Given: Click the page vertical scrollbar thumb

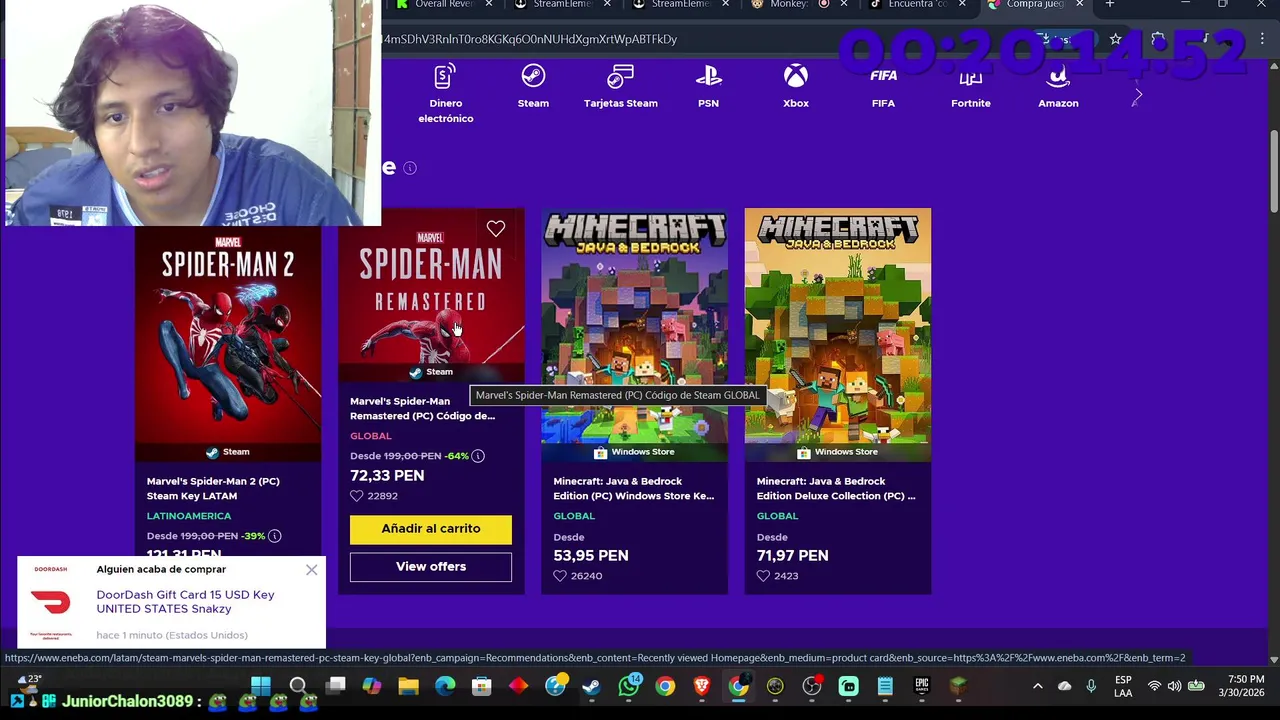Looking at the screenshot, I should coord(1274,170).
